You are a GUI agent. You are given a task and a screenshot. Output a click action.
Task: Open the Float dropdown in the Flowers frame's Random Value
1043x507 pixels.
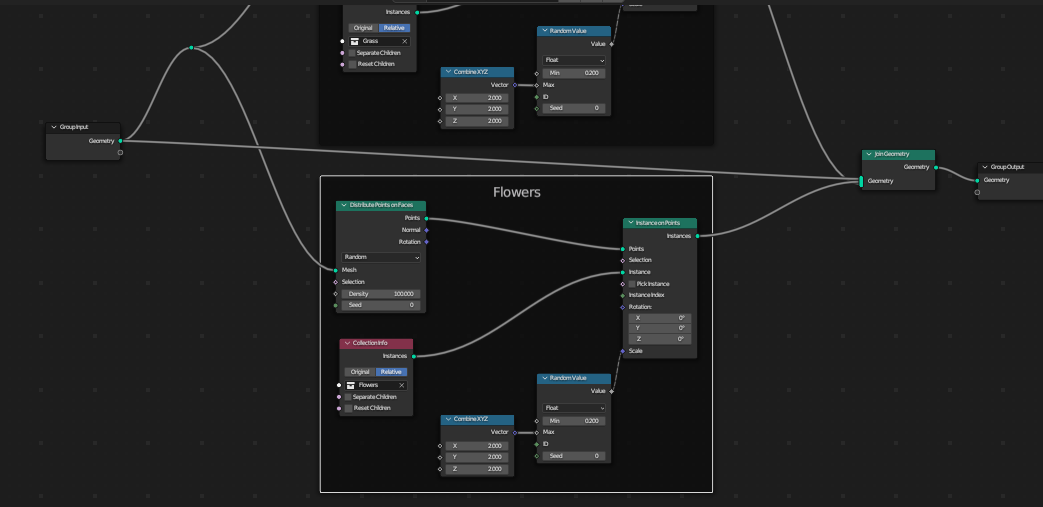pos(574,408)
